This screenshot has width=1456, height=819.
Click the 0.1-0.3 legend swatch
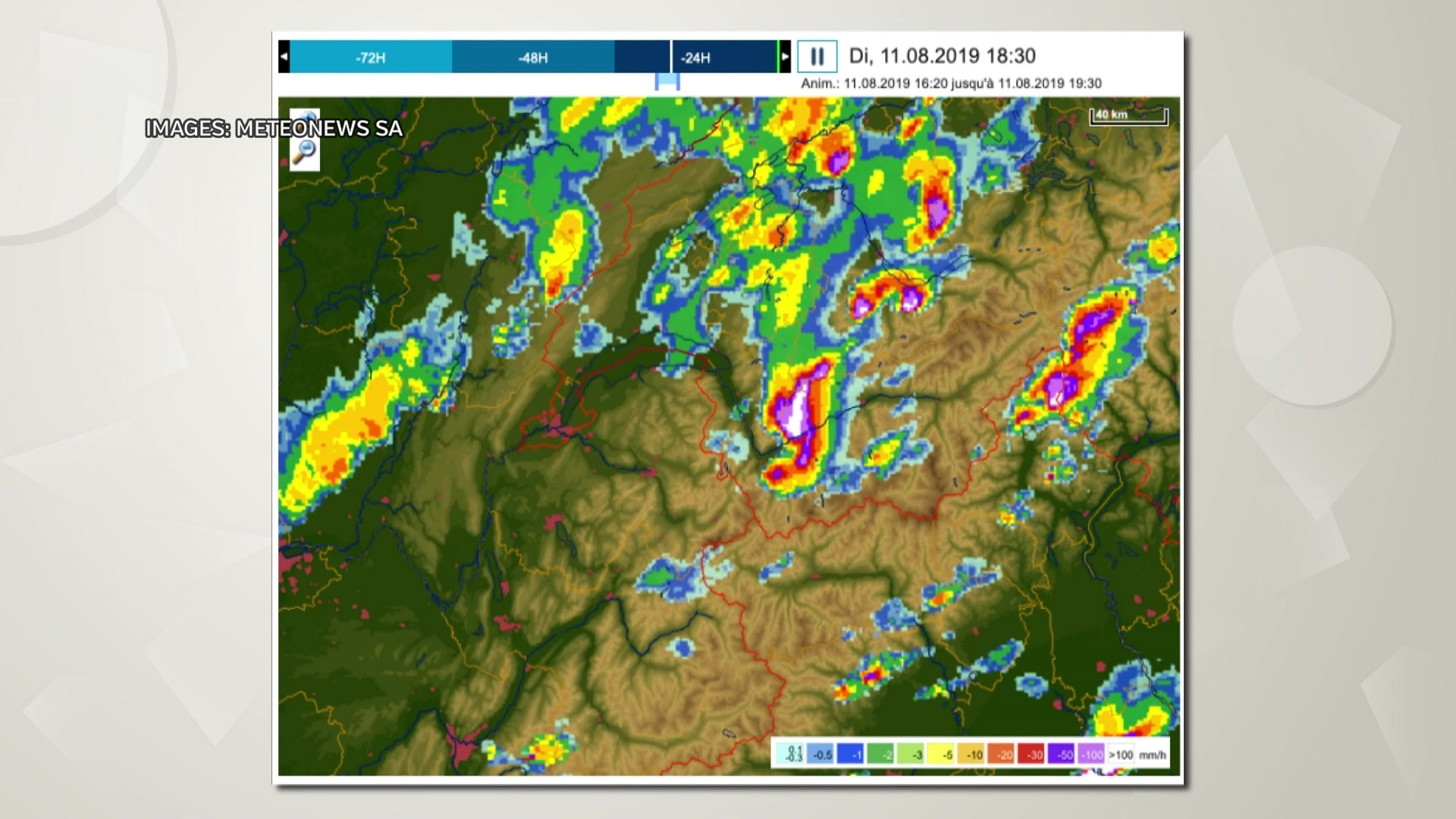coord(790,753)
